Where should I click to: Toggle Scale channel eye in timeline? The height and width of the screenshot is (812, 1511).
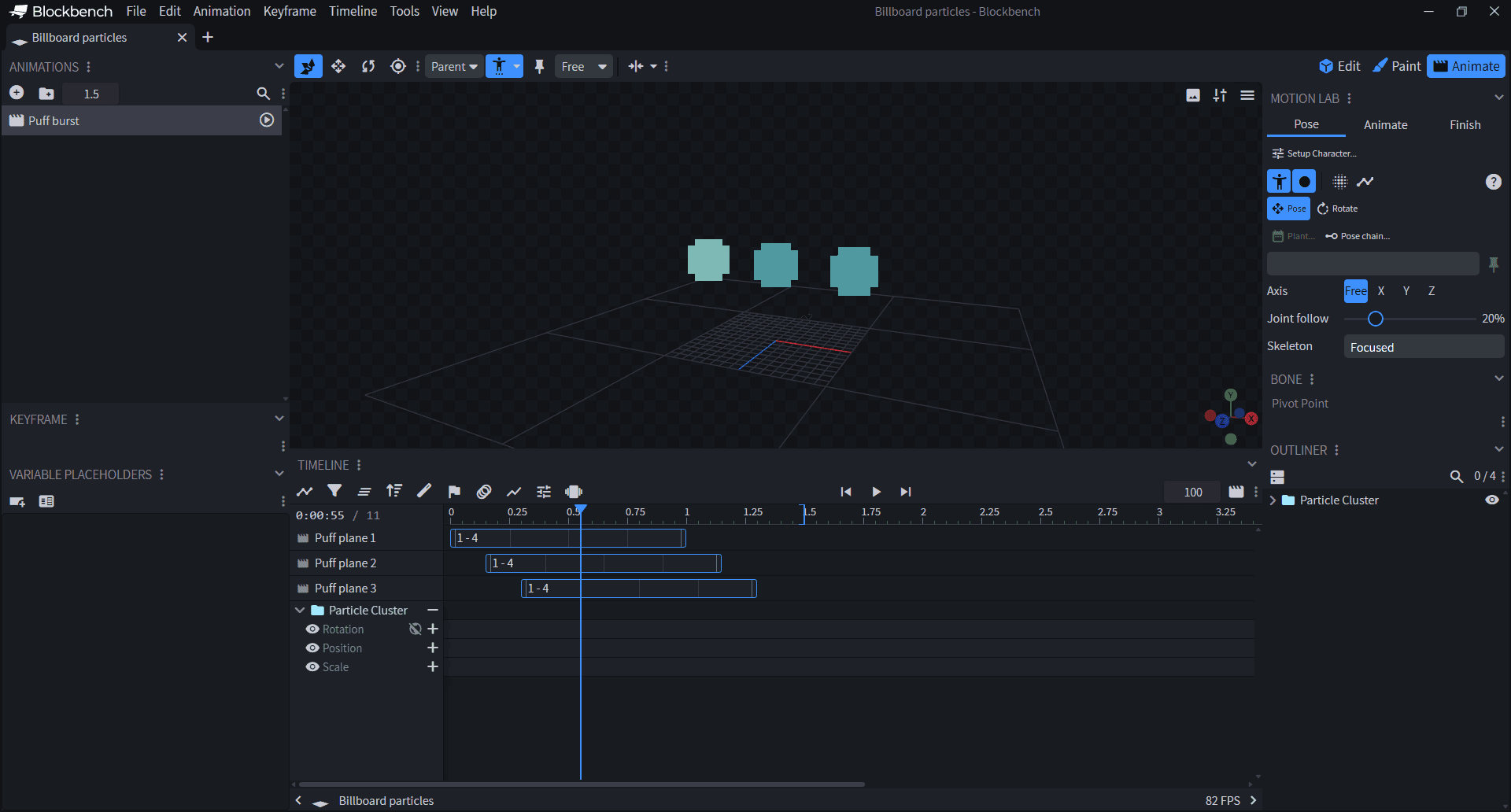(x=312, y=667)
